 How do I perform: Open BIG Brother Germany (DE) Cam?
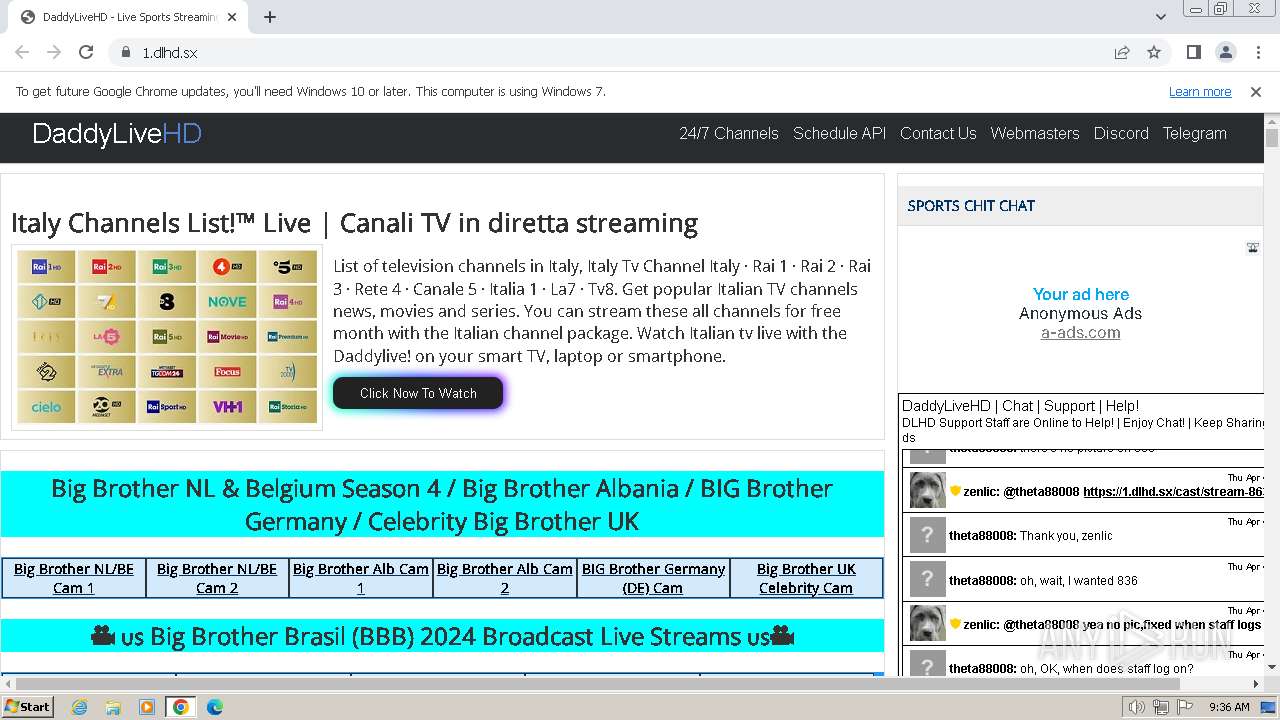coord(653,578)
